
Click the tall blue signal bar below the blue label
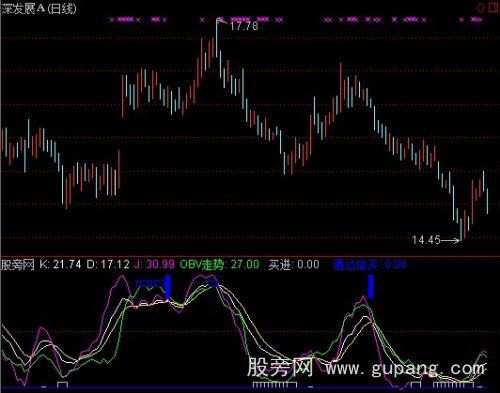371,287
